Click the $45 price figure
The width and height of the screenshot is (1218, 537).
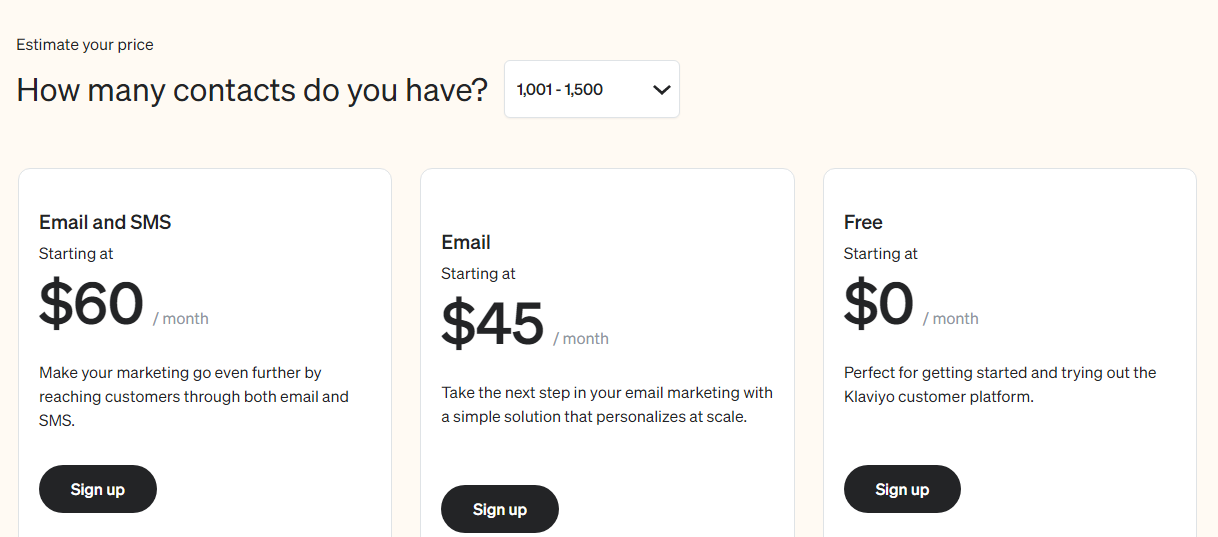(x=493, y=324)
